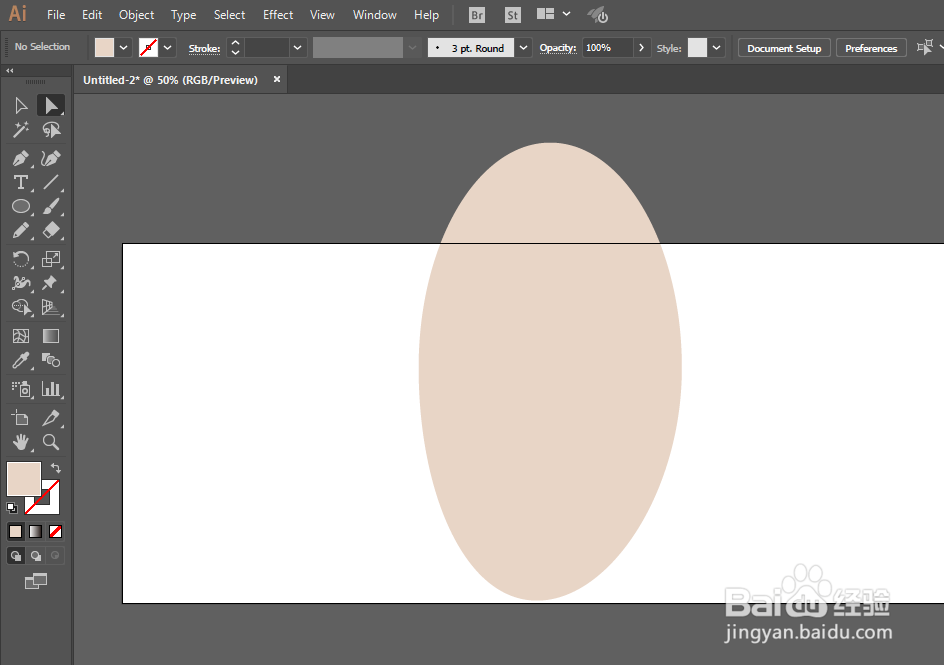Select the Gradient tool
Image resolution: width=944 pixels, height=665 pixels.
coord(51,336)
